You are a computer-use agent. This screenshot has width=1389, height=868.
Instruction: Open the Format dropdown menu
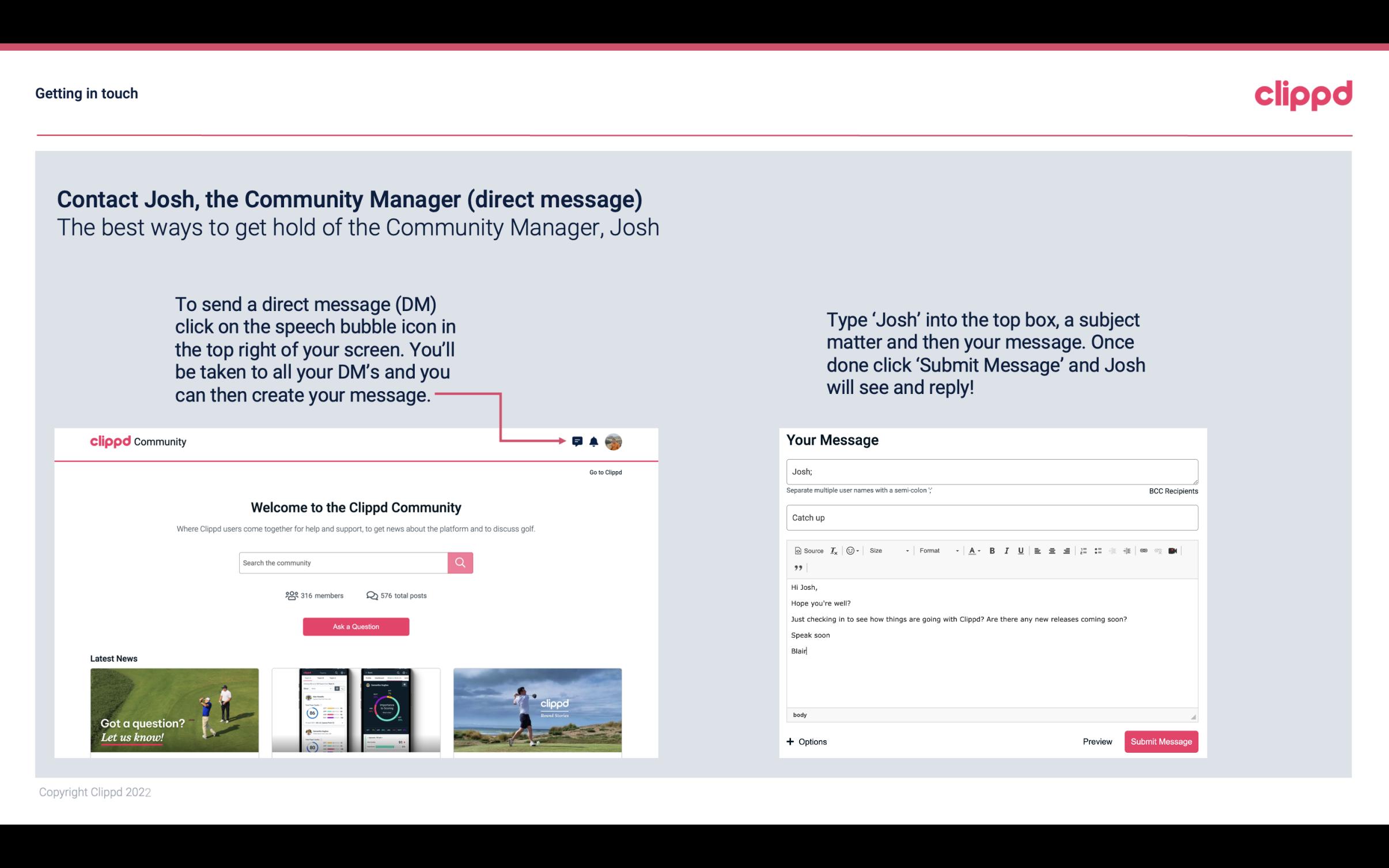[x=935, y=551]
